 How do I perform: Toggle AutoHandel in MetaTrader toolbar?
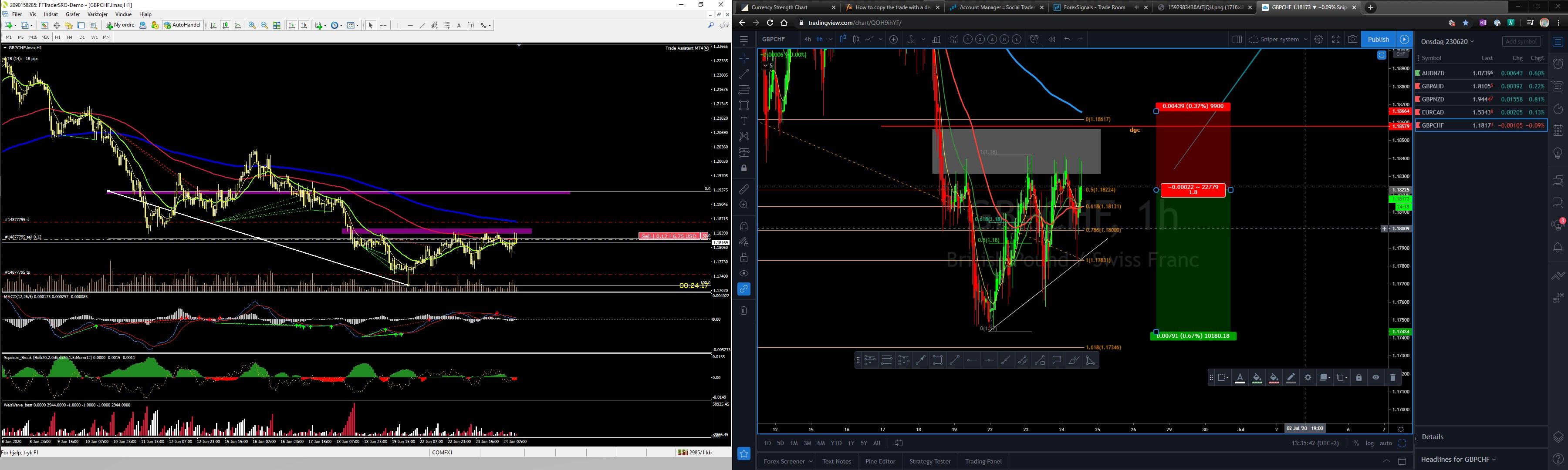pos(182,26)
